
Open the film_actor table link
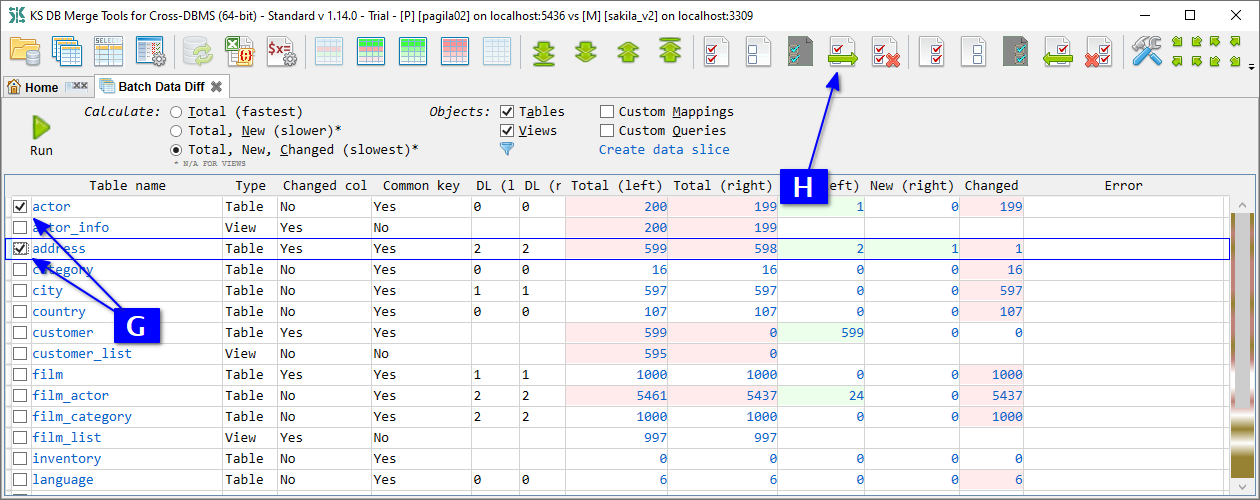[70, 396]
